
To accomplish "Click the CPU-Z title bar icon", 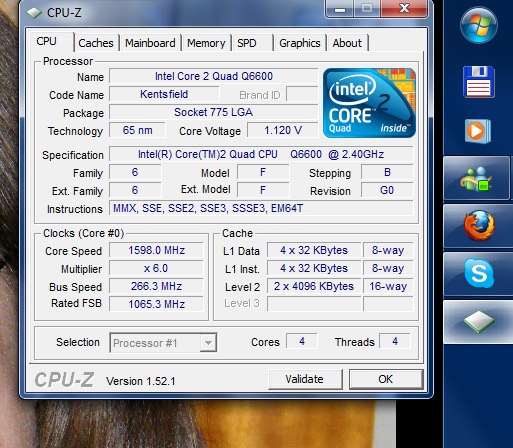I will [34, 13].
